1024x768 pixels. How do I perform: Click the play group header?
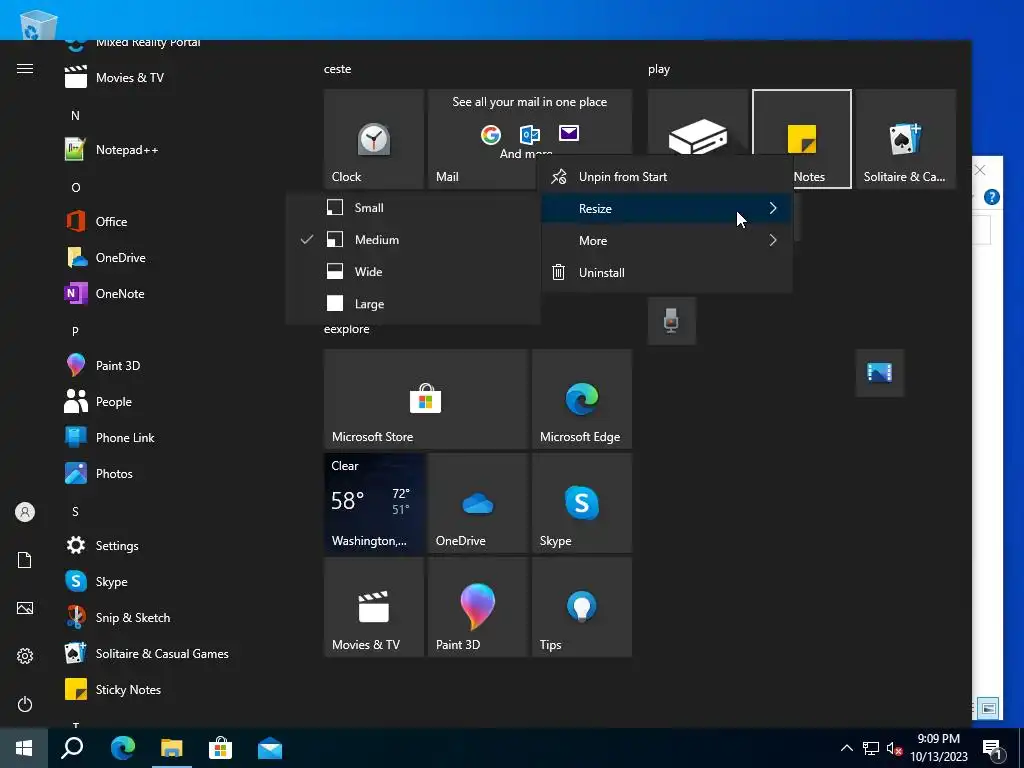[x=659, y=69]
